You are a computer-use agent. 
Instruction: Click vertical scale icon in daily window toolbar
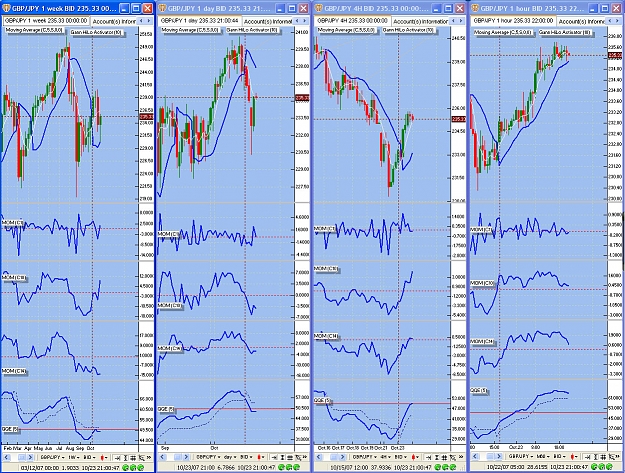(282, 457)
